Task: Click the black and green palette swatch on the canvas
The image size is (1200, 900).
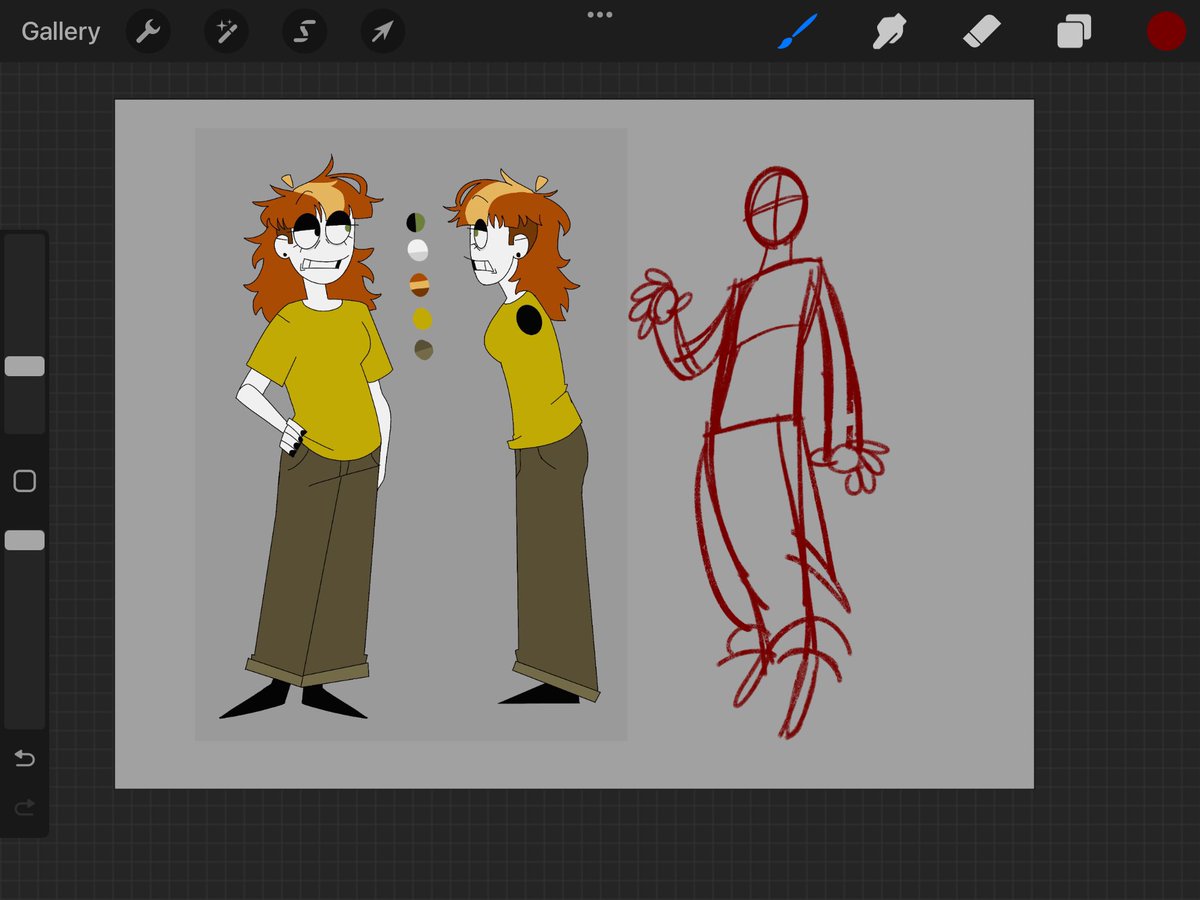Action: [x=416, y=222]
